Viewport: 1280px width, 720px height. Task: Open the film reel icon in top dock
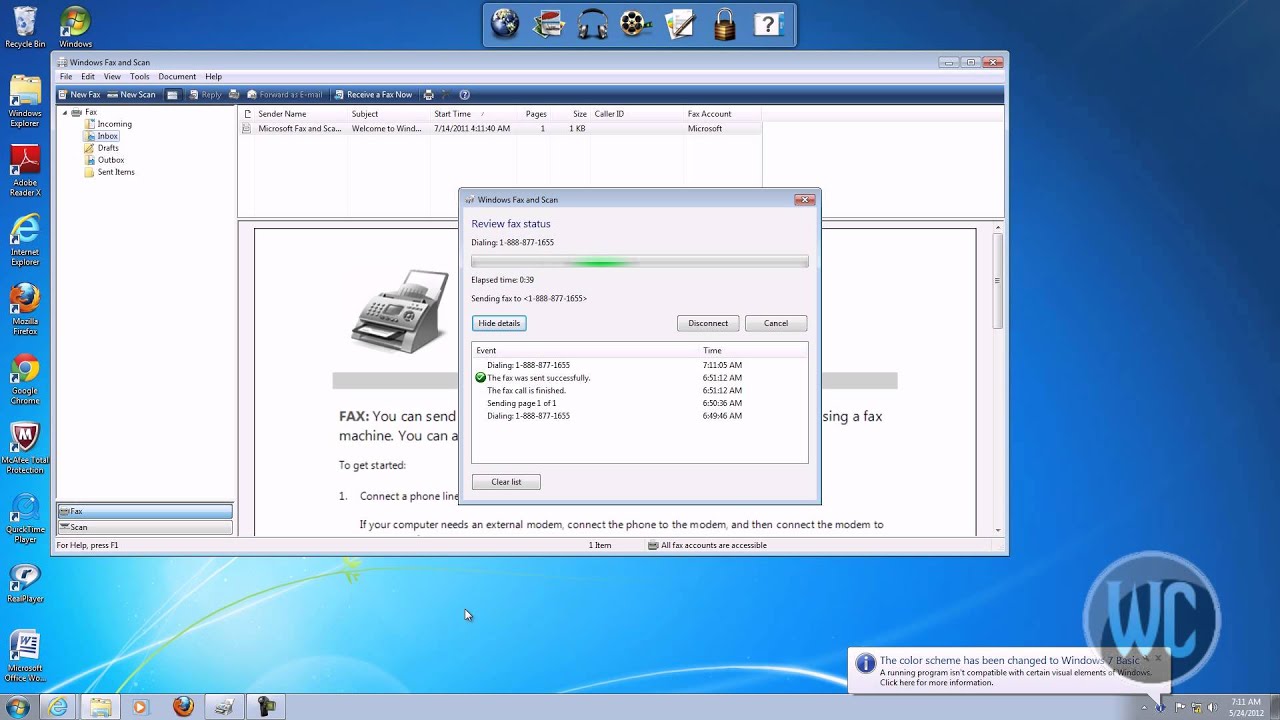coord(636,24)
